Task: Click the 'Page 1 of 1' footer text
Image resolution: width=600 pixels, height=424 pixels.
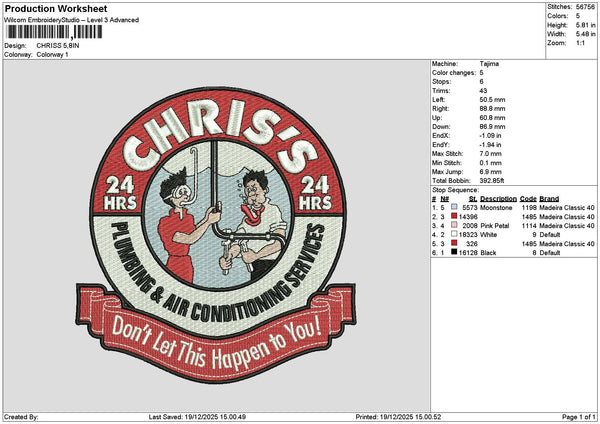Action: click(x=579, y=417)
